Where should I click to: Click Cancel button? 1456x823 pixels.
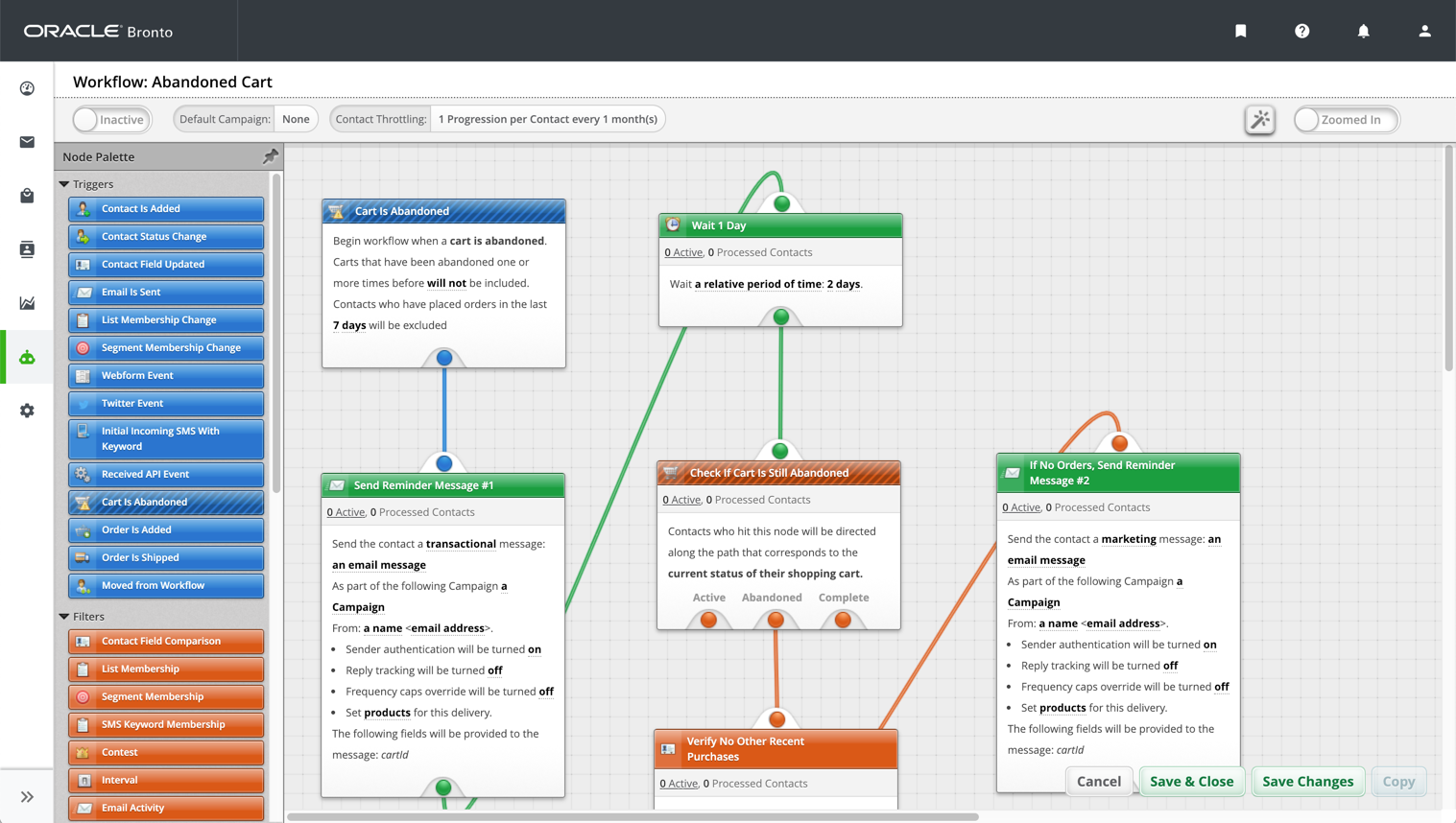tap(1099, 781)
